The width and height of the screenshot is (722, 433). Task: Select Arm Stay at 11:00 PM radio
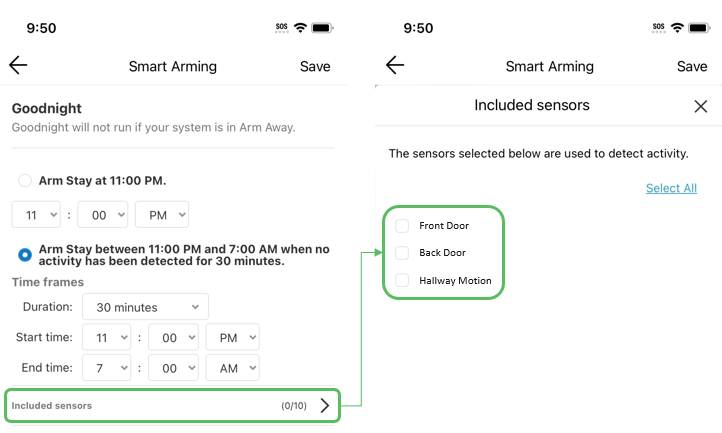coord(25,180)
